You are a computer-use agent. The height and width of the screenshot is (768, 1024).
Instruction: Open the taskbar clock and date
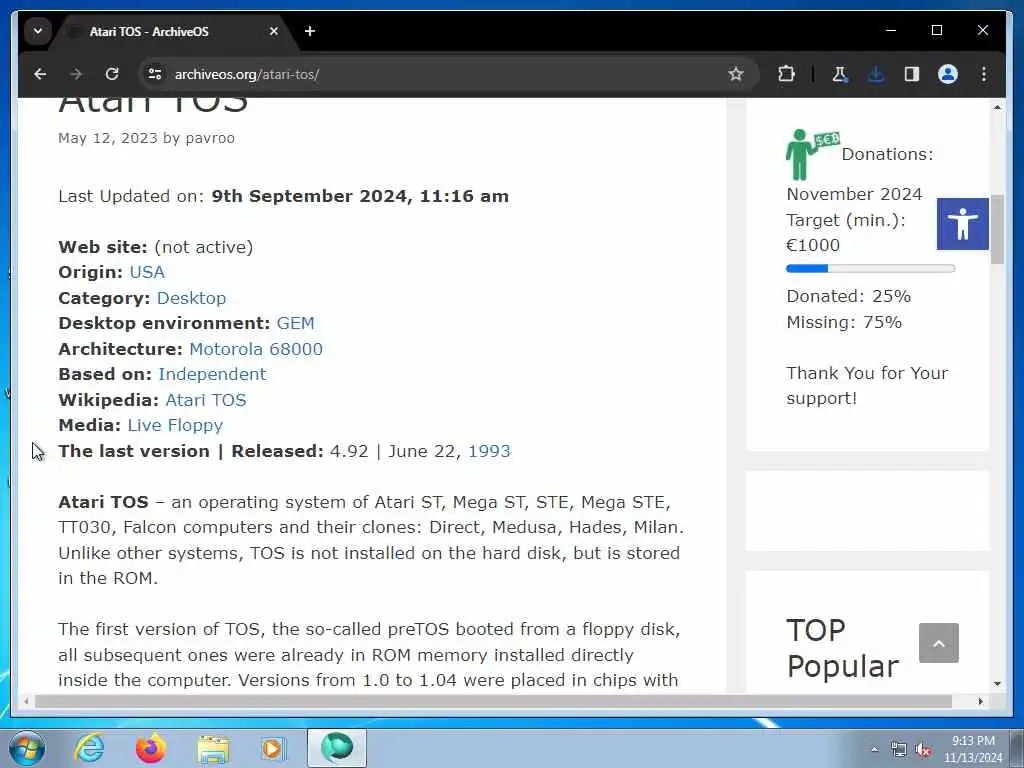pos(973,749)
